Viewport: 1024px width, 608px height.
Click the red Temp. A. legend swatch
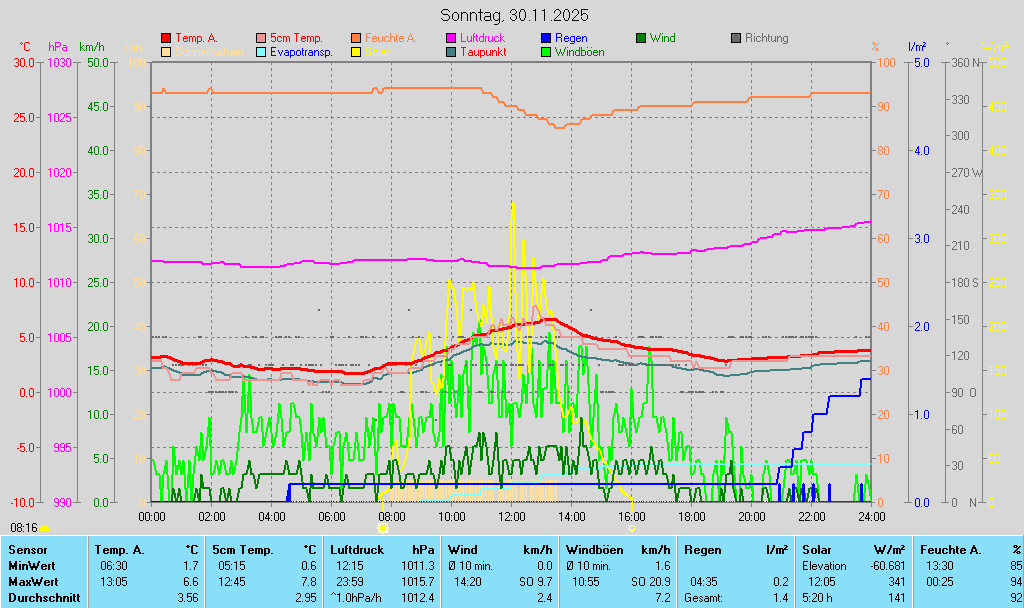click(x=166, y=38)
